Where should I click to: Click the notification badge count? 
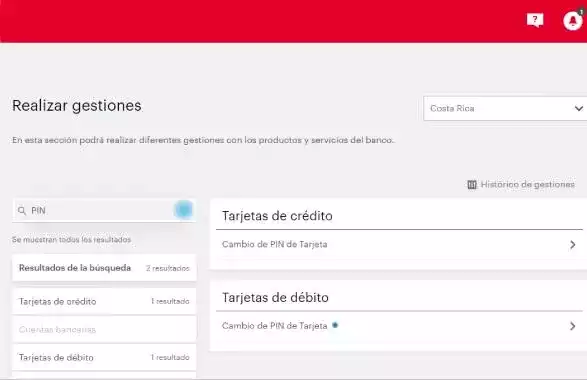tap(581, 12)
